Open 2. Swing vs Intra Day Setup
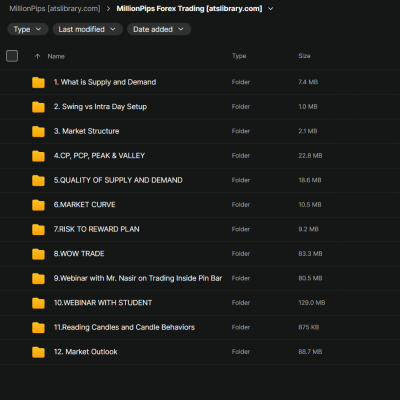The height and width of the screenshot is (400, 400). pos(100,107)
